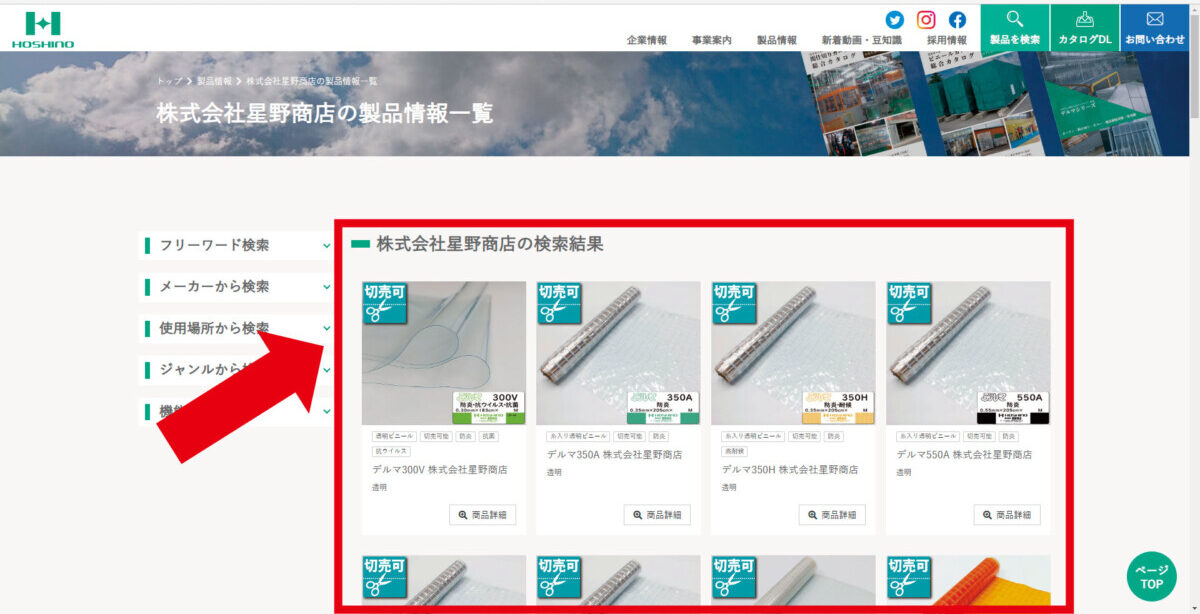
Task: Click 商品詳細 for デルマ350A
Action: point(657,515)
